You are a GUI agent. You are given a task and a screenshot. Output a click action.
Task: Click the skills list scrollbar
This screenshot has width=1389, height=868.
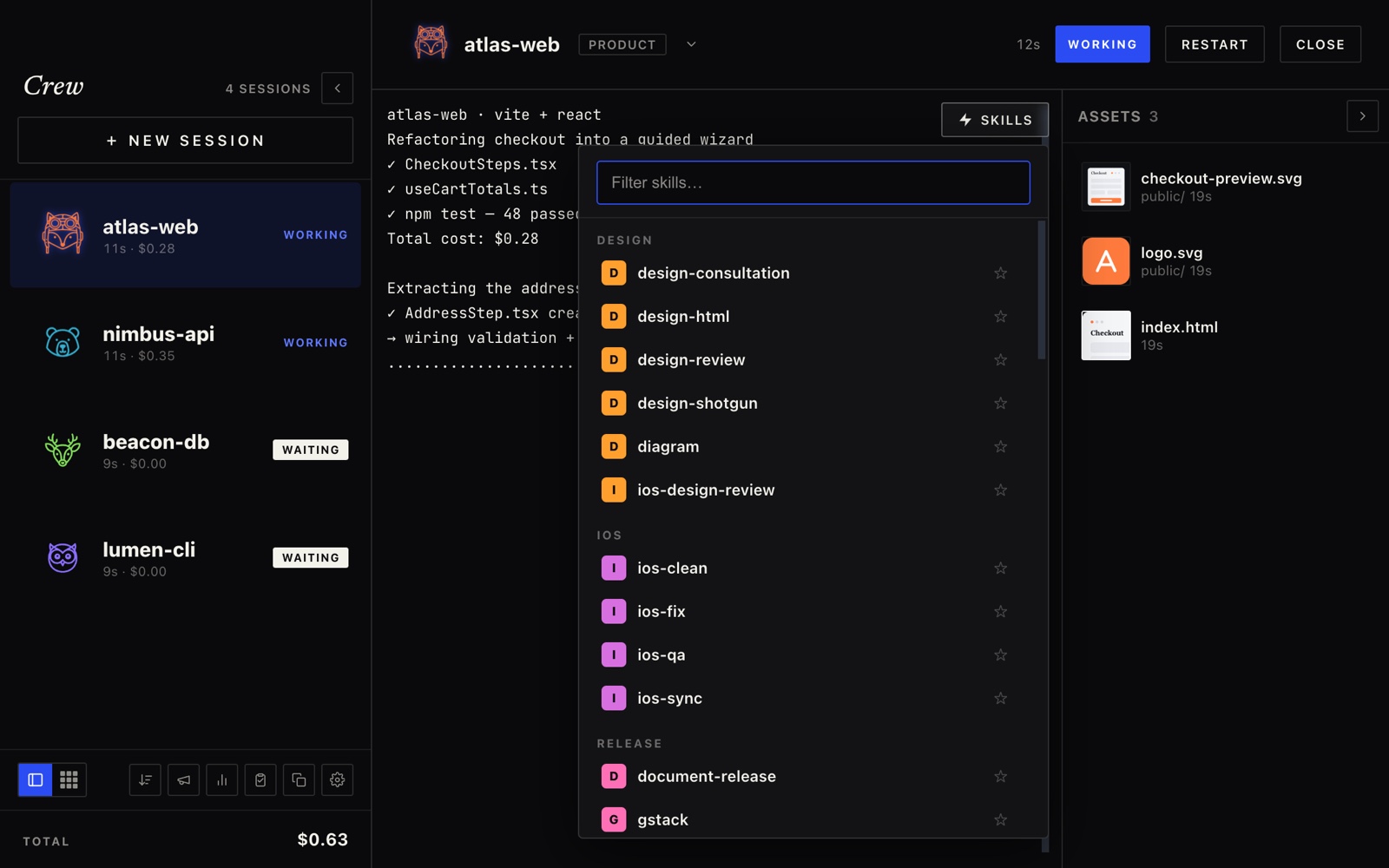1042,290
